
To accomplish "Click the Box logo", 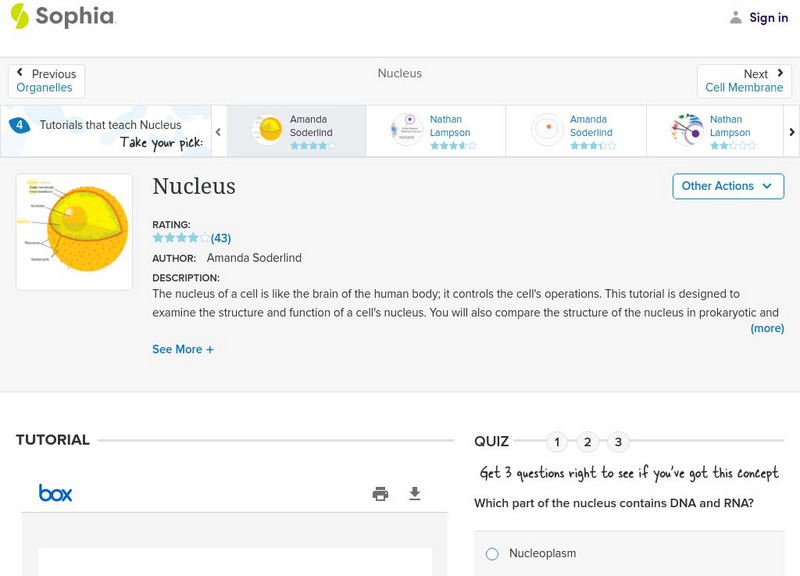I will point(55,493).
